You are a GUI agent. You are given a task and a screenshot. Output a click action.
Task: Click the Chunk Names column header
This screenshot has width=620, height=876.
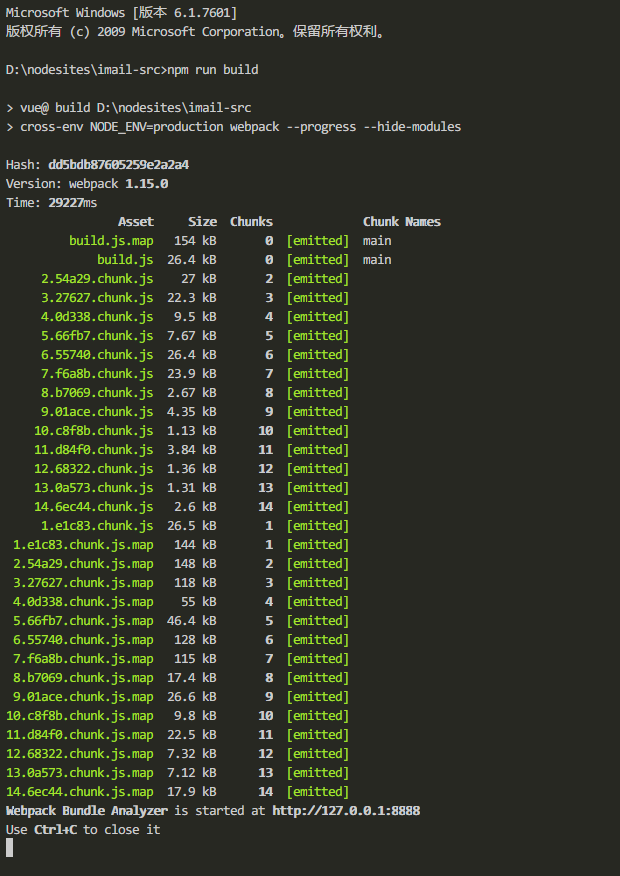[x=402, y=222]
